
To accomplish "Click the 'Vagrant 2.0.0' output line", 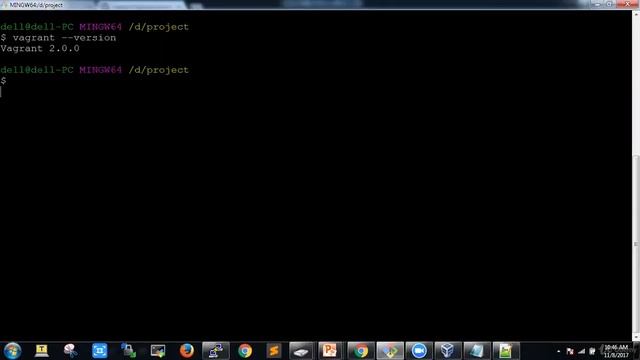I will [40, 48].
